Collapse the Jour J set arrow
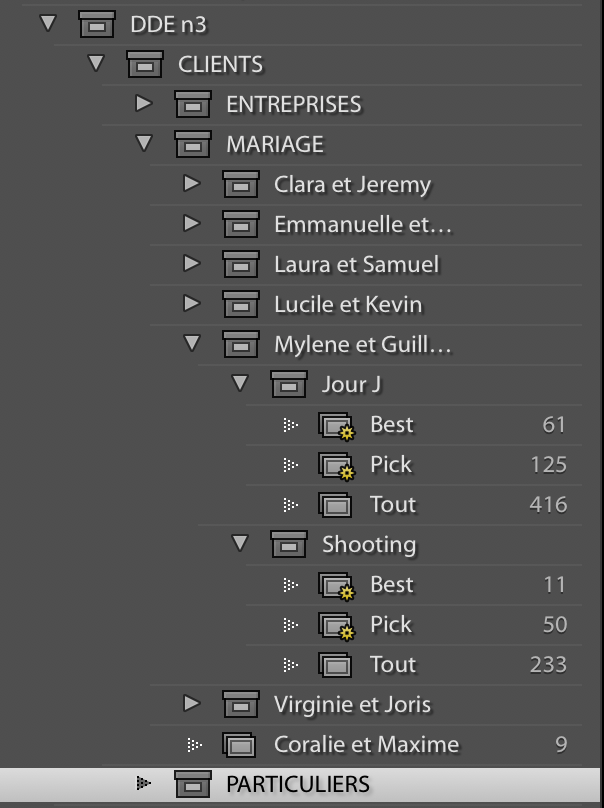 click(240, 383)
